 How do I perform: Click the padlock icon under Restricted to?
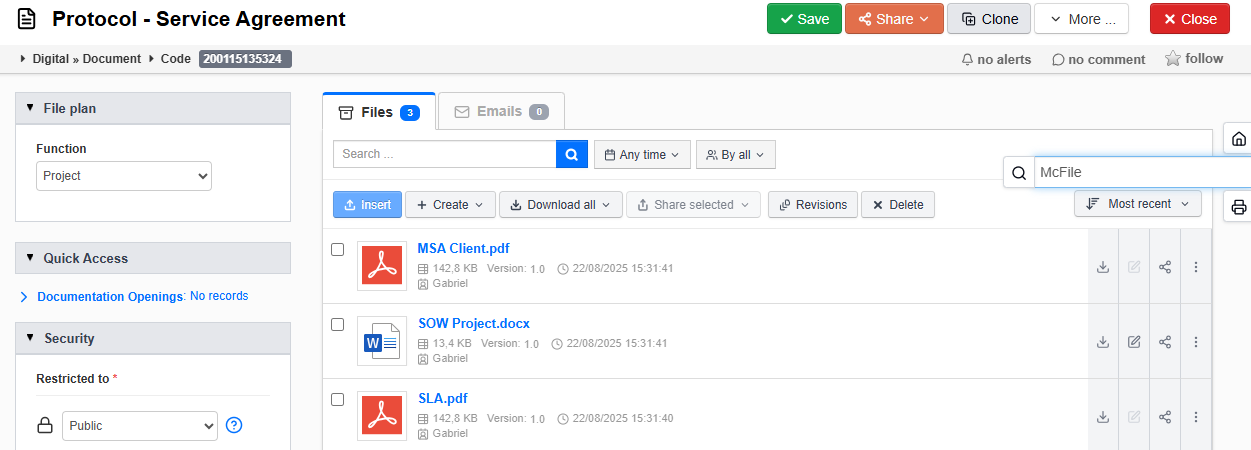(x=45, y=426)
